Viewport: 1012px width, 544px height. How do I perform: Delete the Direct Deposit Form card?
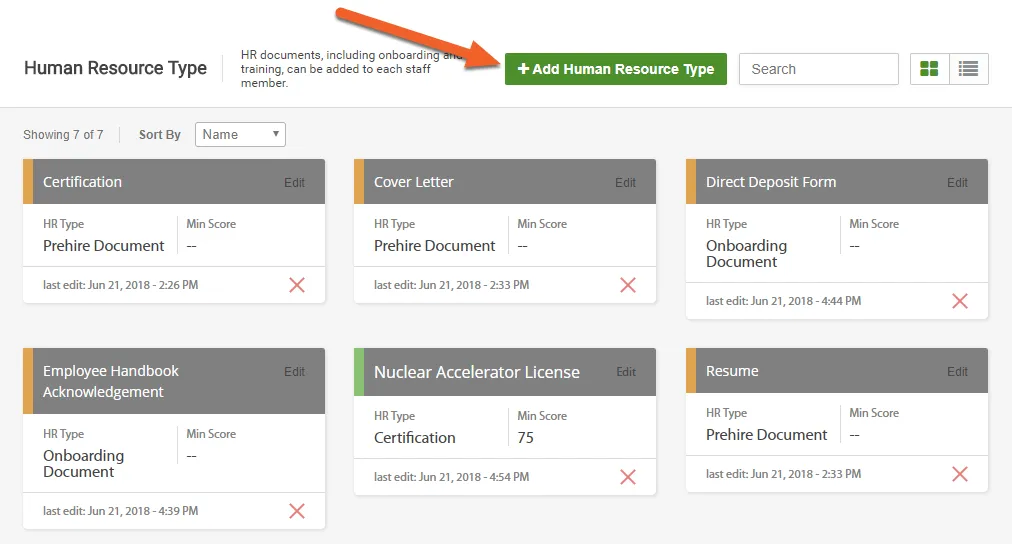pos(960,301)
